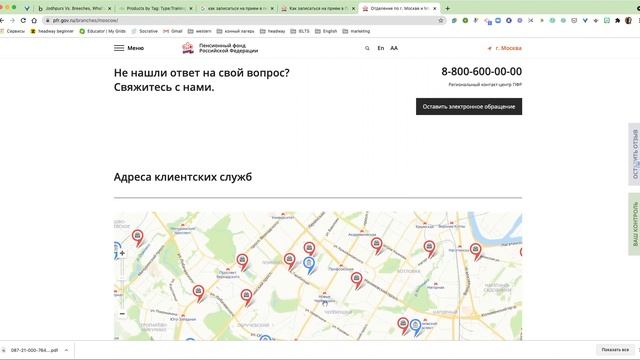
Task: Switch to third tab как записаться на прием
Action: coord(237,8)
